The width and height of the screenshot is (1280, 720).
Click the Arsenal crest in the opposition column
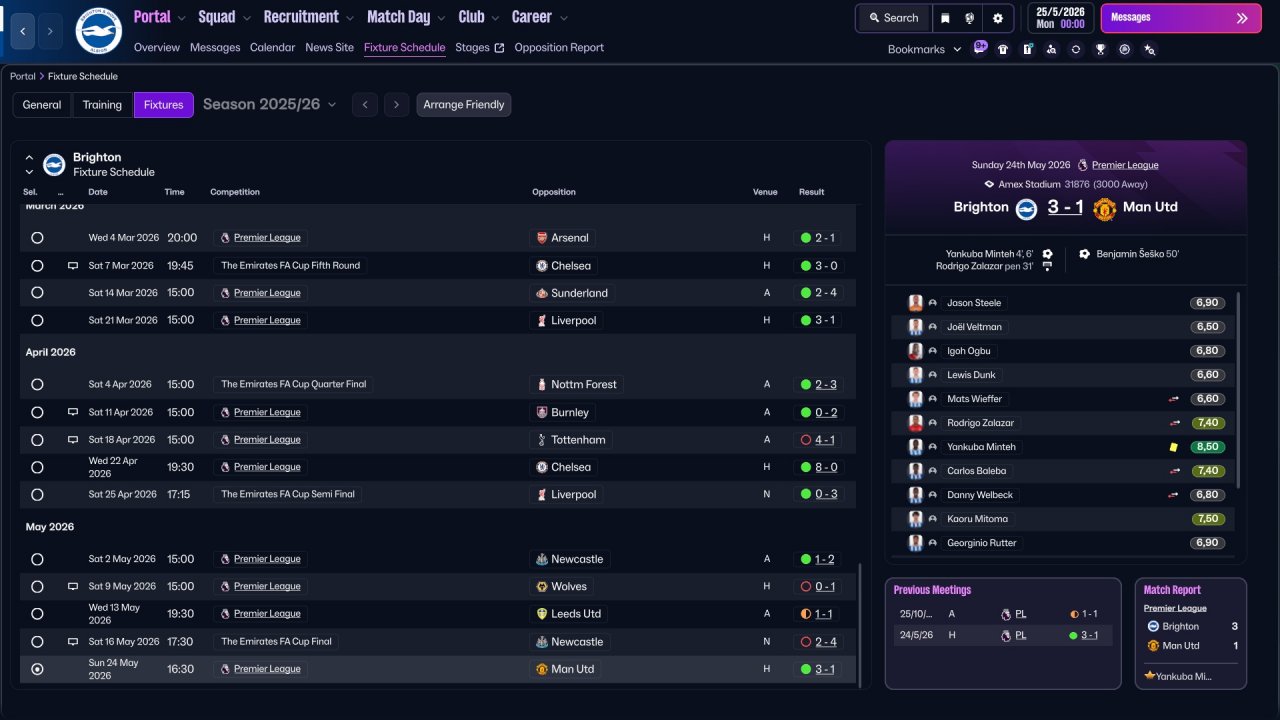pos(542,238)
